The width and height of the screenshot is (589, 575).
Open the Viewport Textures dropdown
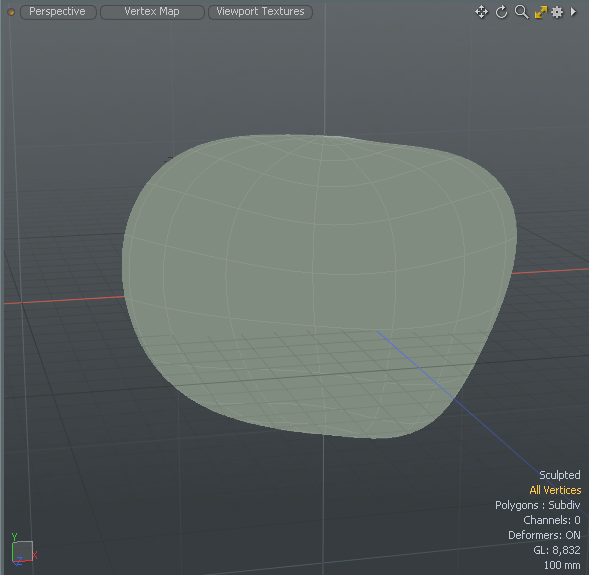coord(260,12)
